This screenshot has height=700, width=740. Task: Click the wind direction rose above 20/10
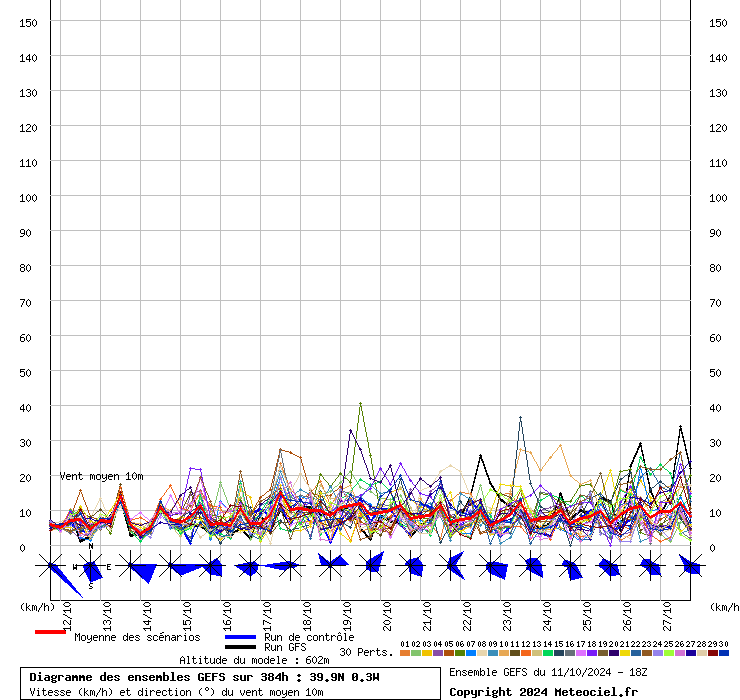pos(370,566)
